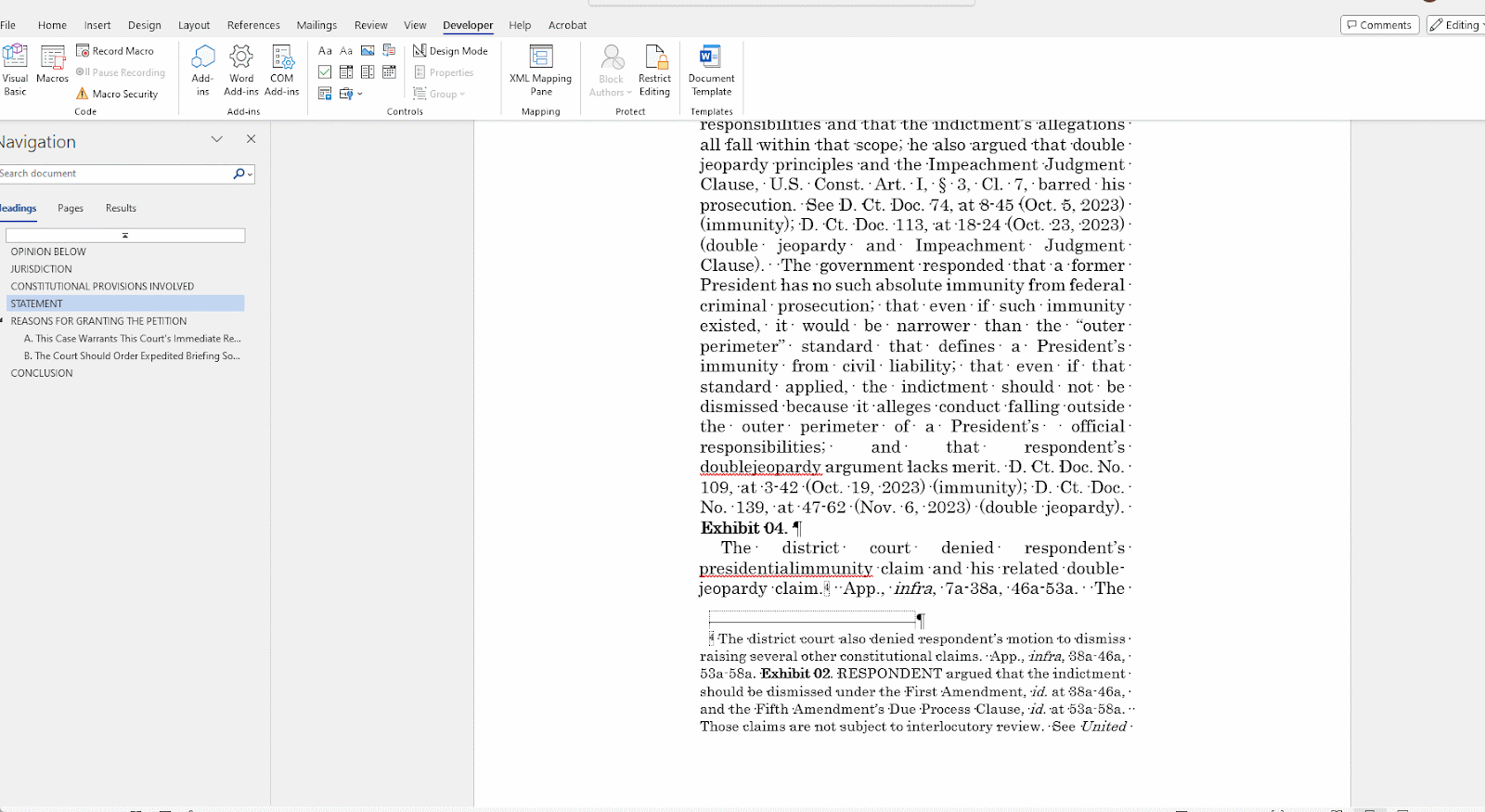Click the underlined 'presidentialimmunity' word
This screenshot has height=812, width=1485.
click(x=785, y=568)
